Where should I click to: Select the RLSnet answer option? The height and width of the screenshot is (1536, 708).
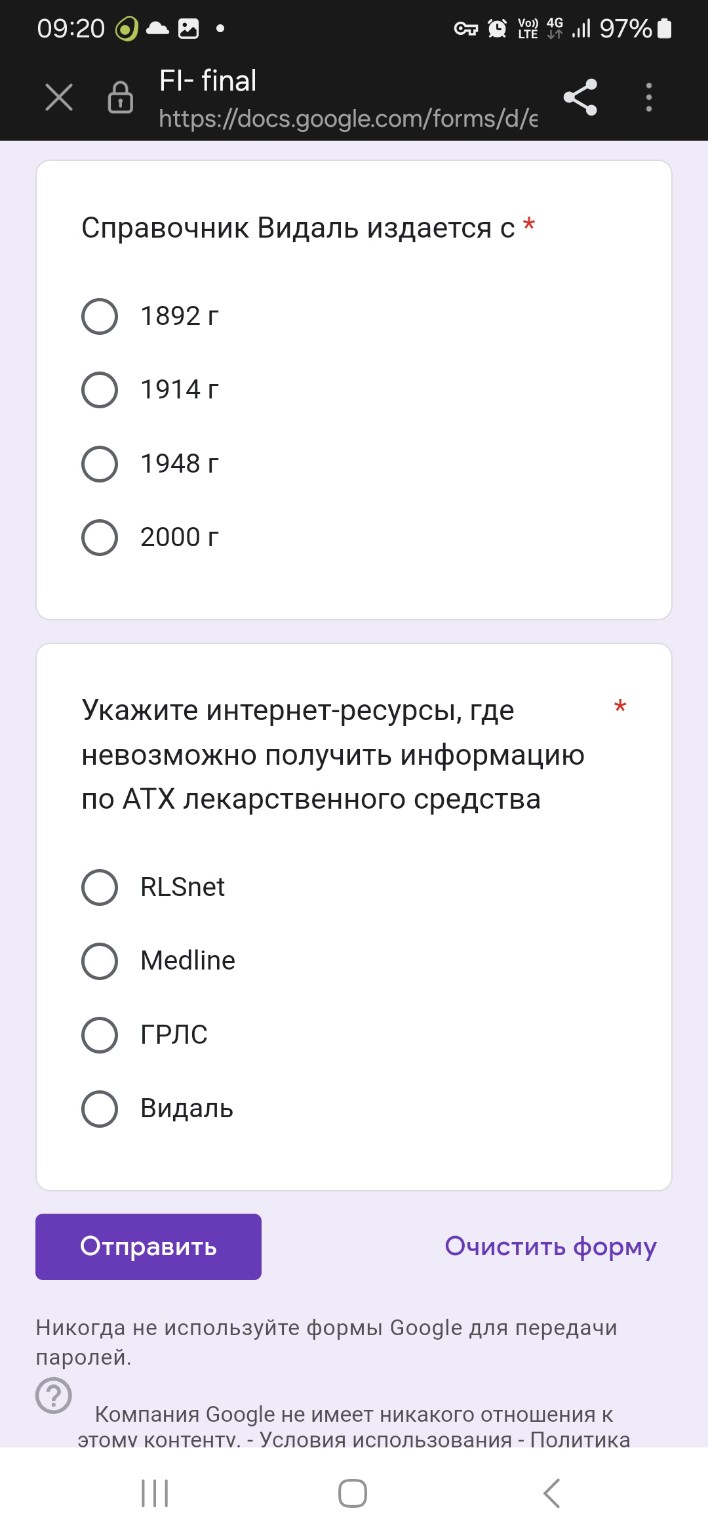pyautogui.click(x=99, y=887)
